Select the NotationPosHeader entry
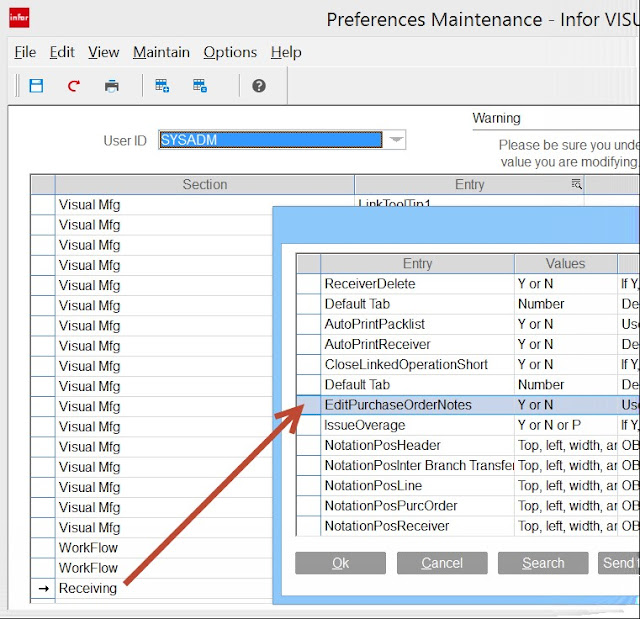The width and height of the screenshot is (640, 619). [417, 445]
